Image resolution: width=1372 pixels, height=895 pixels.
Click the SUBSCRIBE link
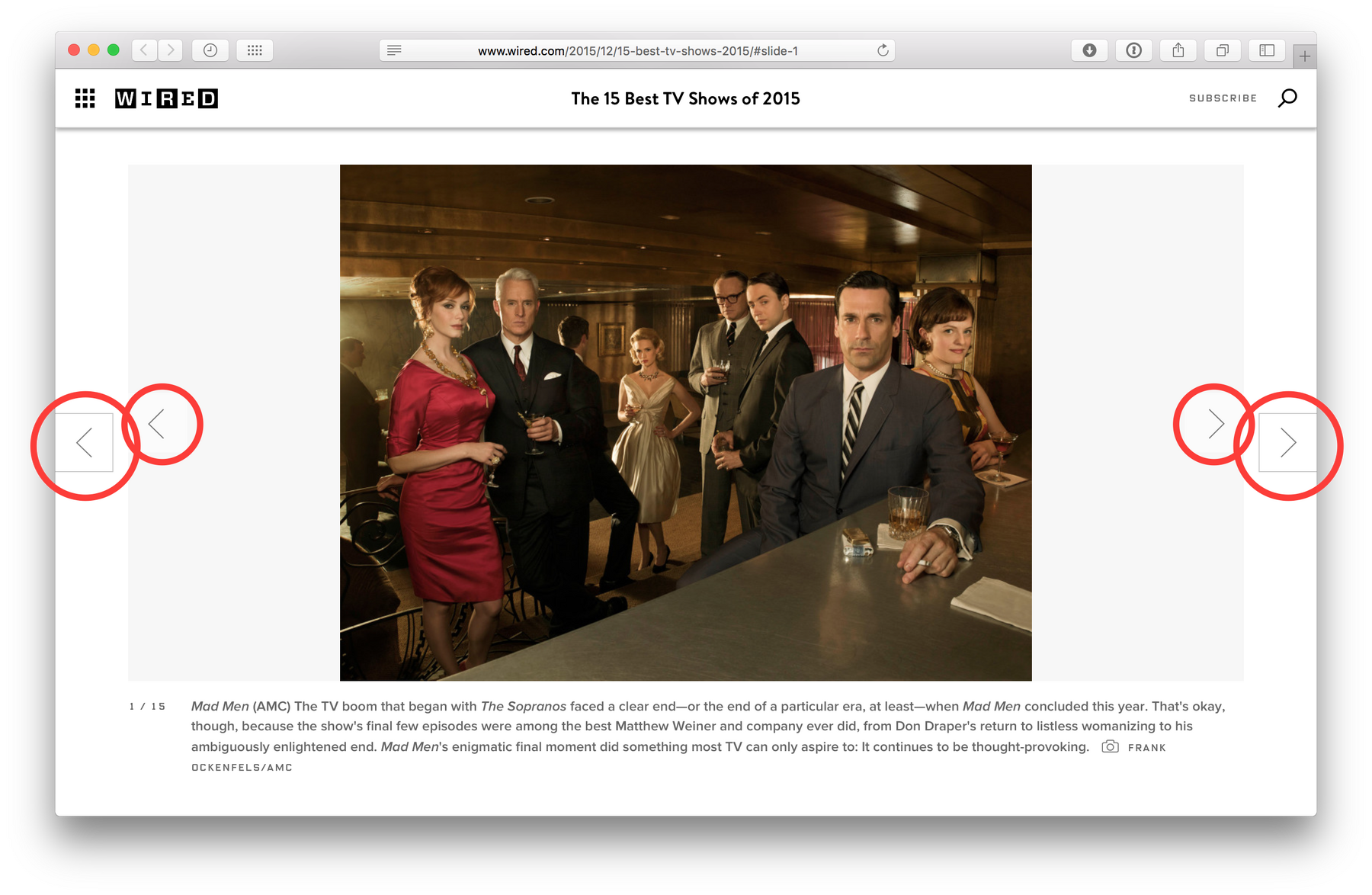click(x=1223, y=98)
